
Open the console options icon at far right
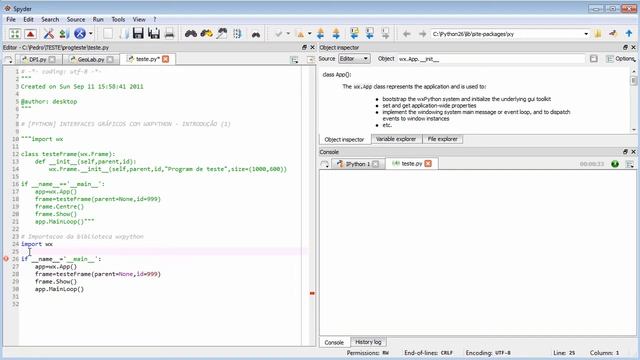(x=629, y=164)
